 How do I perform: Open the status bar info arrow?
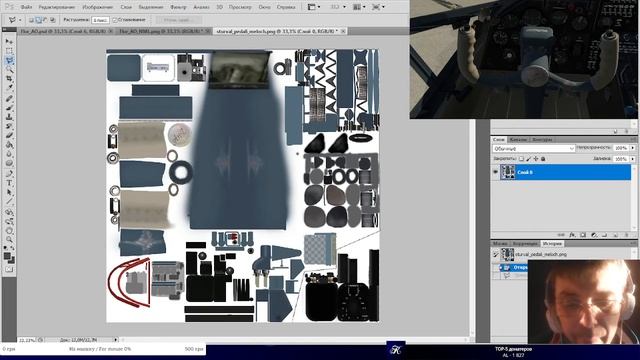116,340
